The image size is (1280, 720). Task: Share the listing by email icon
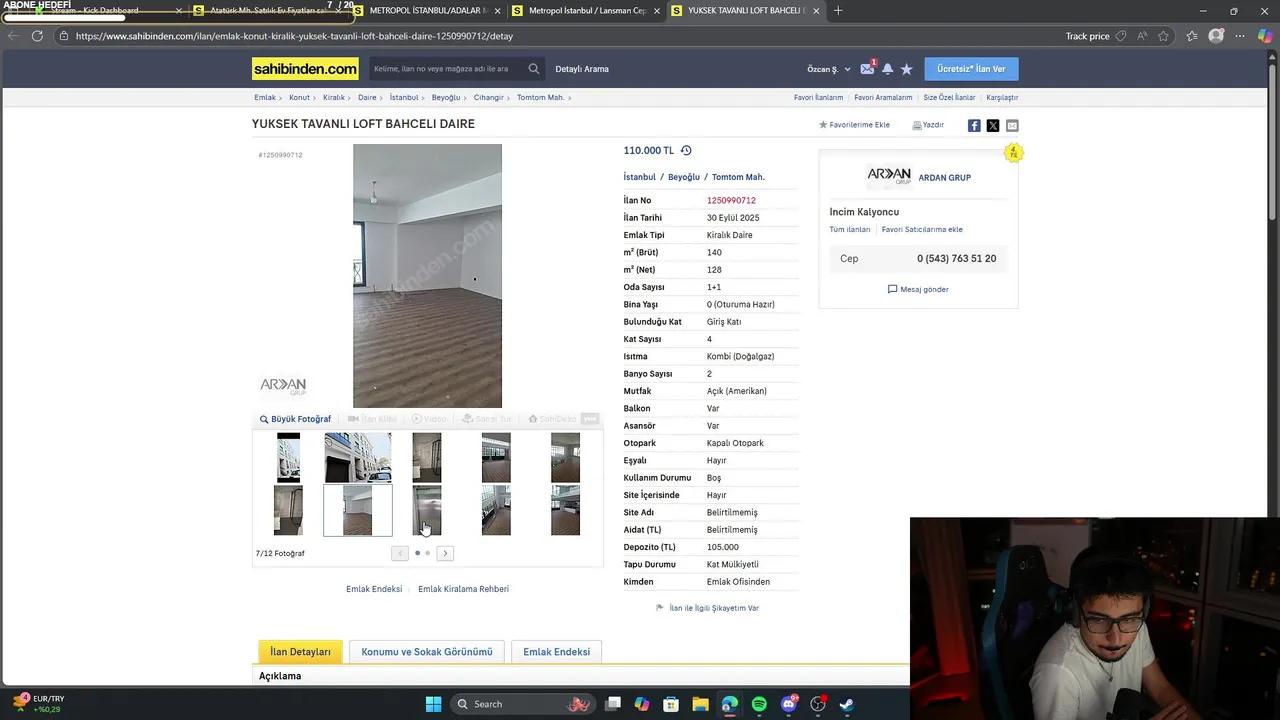click(x=1012, y=125)
